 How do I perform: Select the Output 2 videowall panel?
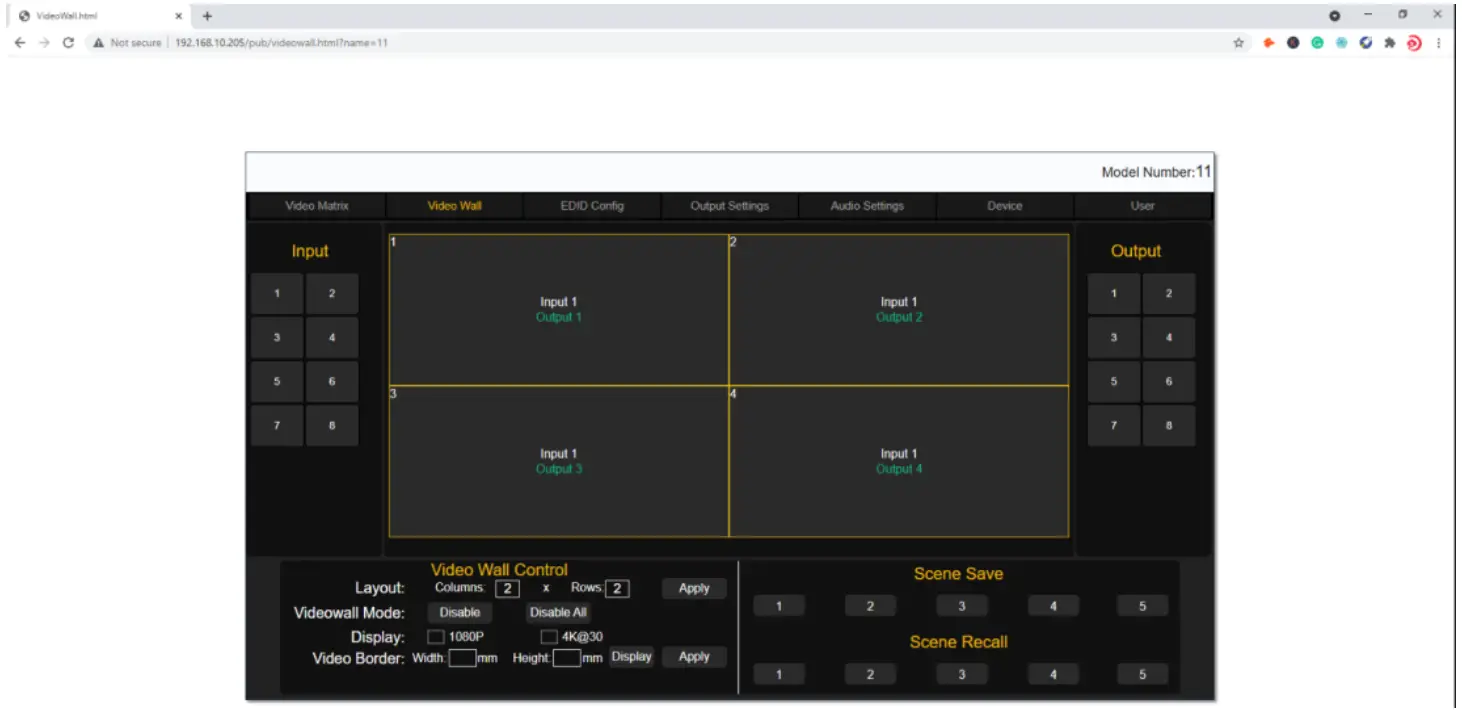[x=899, y=308]
